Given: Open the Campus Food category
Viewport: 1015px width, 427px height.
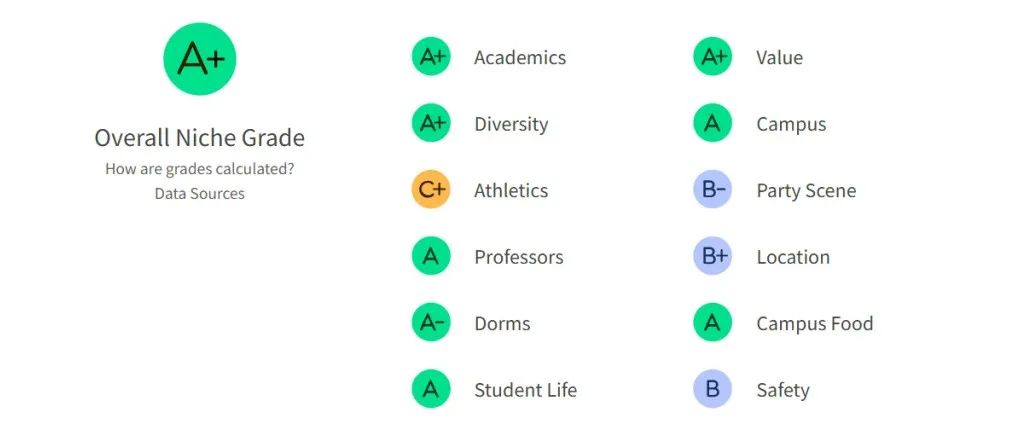Looking at the screenshot, I should 814,323.
